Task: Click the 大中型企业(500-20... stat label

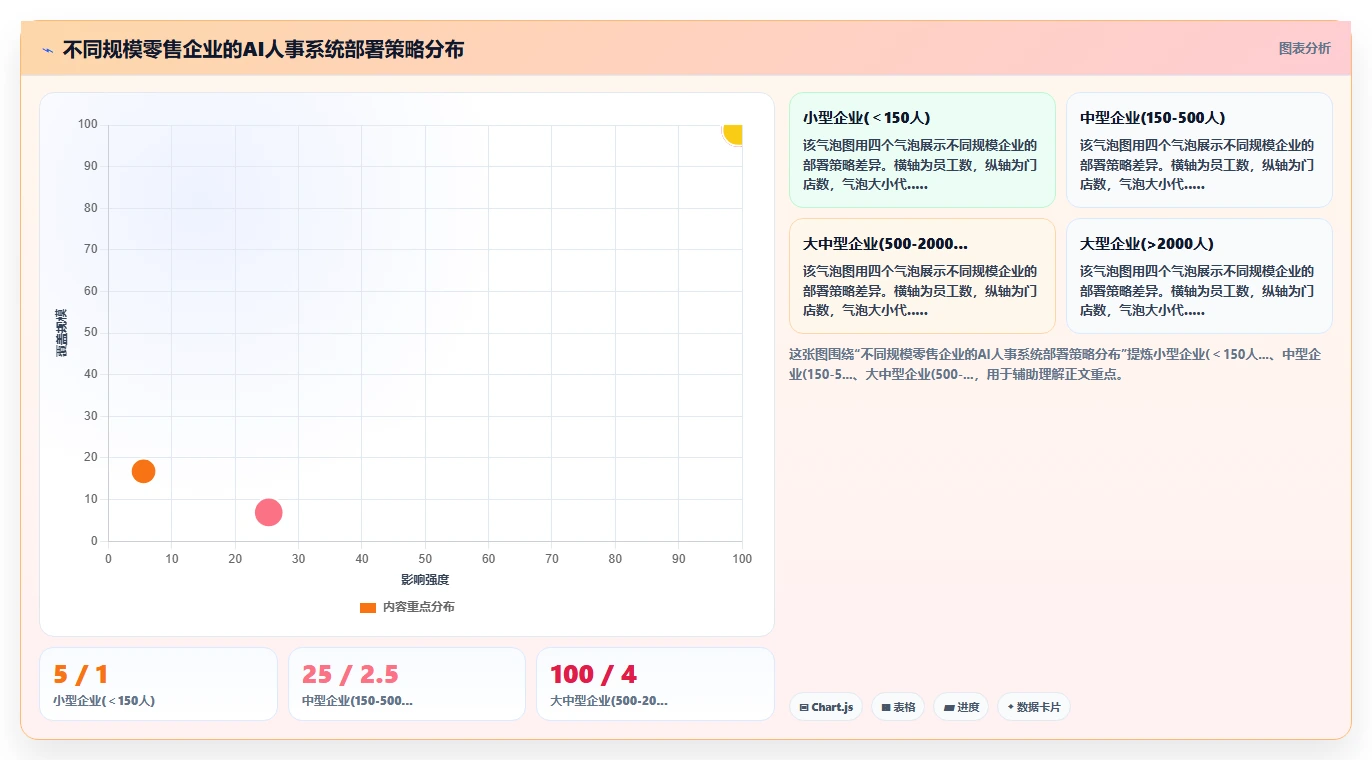Action: coord(609,701)
